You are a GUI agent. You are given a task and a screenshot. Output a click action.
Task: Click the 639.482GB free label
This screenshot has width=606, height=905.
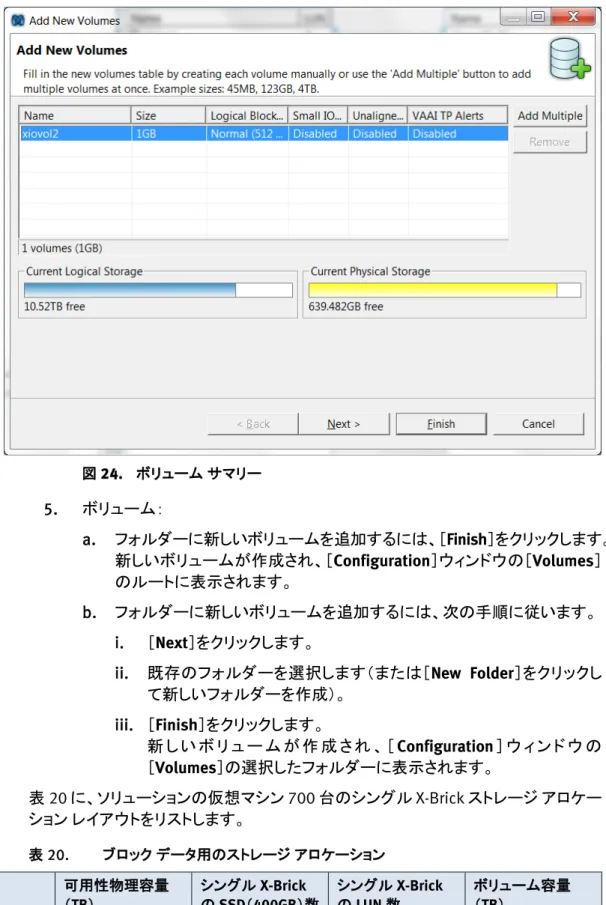346,306
